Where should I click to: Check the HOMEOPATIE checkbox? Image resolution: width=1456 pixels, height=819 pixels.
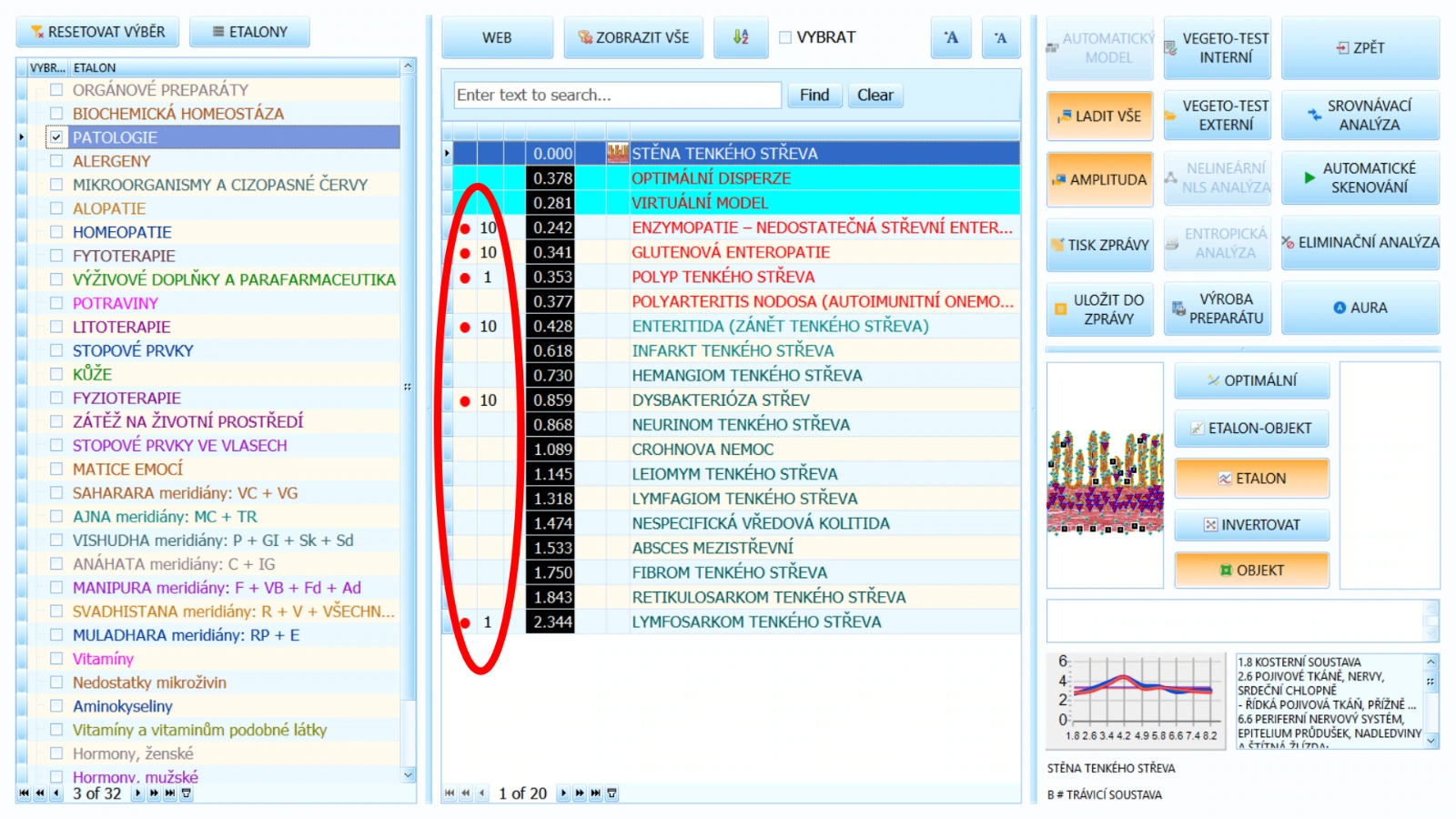pos(56,231)
